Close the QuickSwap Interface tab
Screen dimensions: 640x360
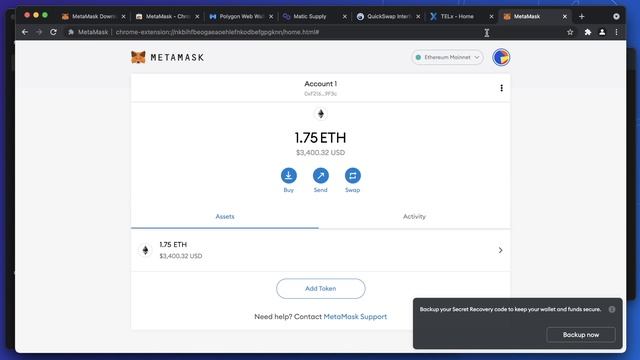click(418, 16)
